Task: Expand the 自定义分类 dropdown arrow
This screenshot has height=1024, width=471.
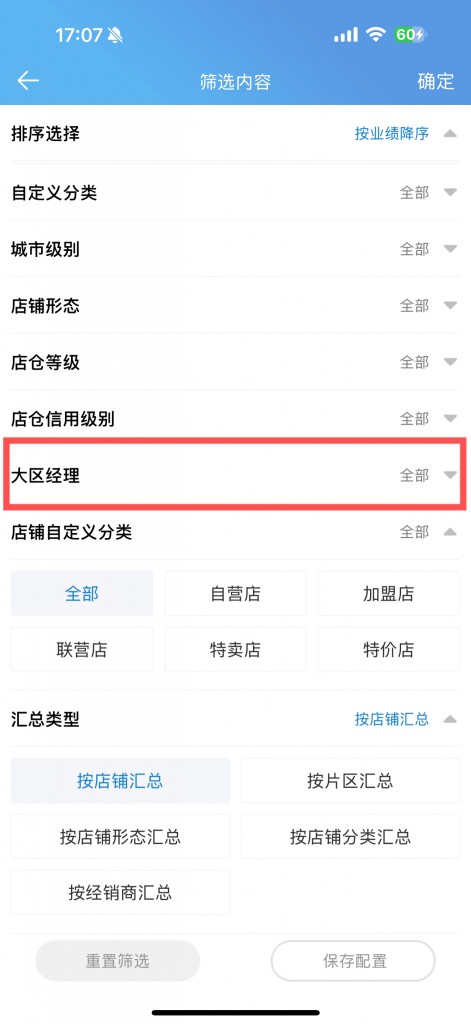Action: (449, 193)
